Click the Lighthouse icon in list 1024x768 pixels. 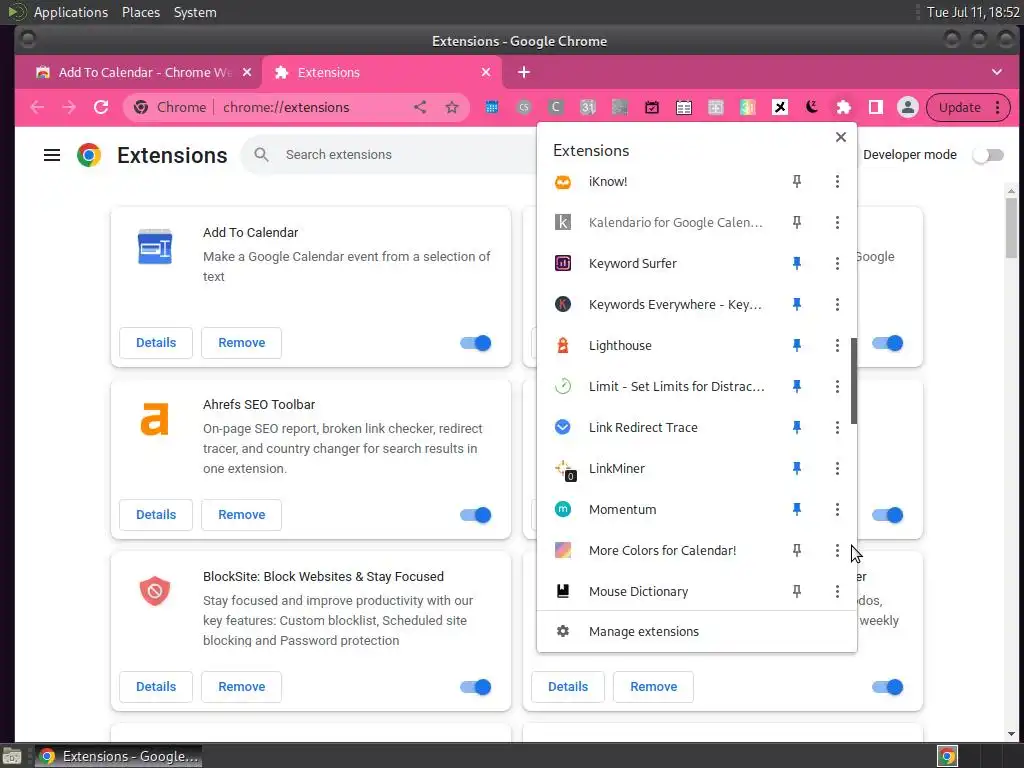coord(562,345)
